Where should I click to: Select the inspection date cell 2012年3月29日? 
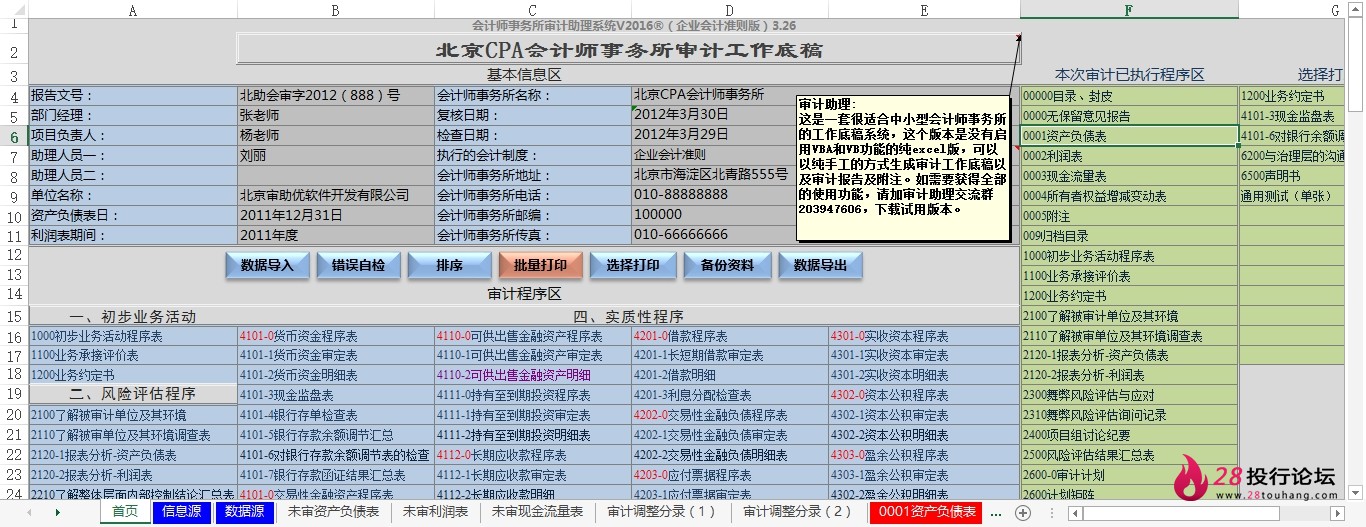click(729, 135)
